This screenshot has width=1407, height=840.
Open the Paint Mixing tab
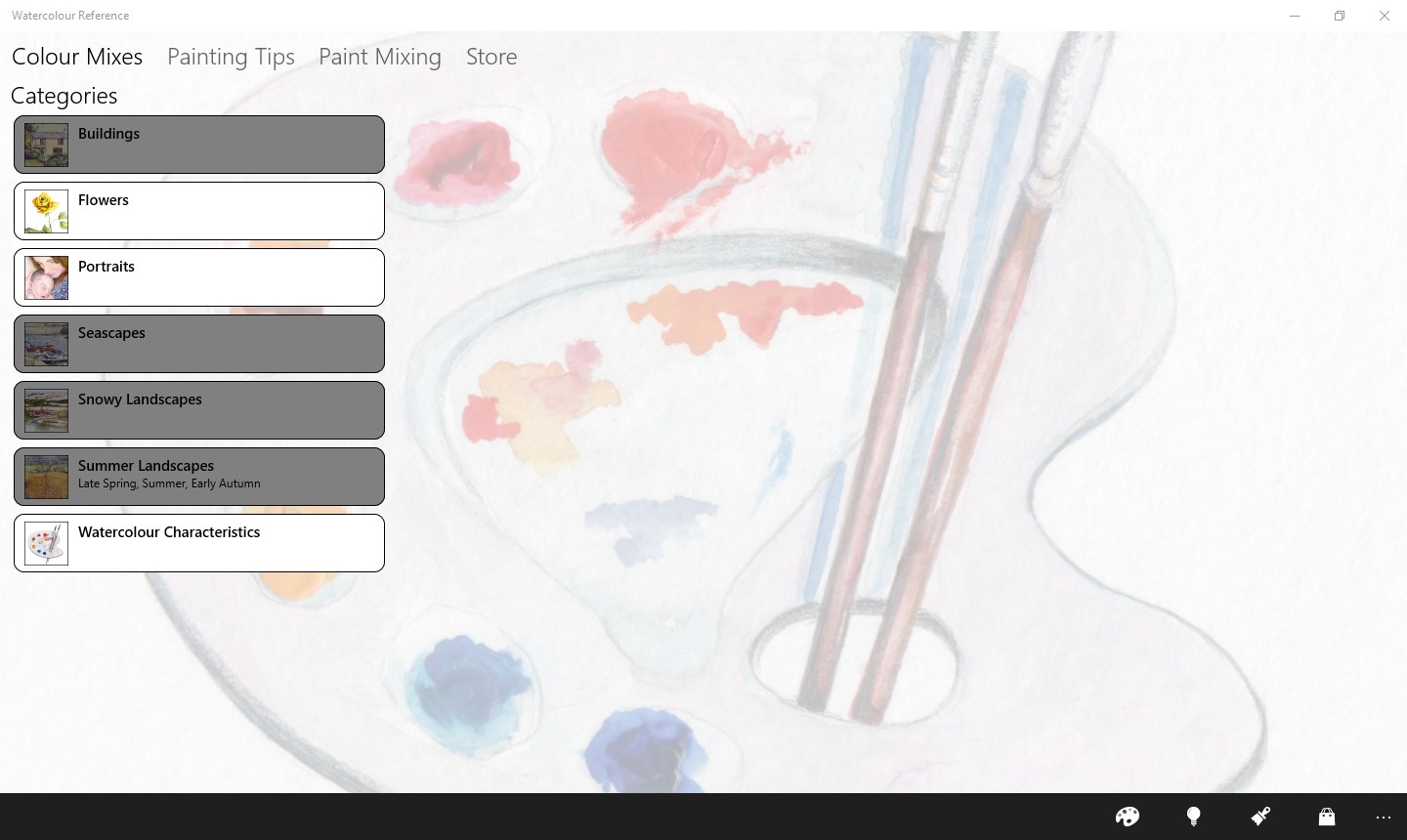[379, 57]
